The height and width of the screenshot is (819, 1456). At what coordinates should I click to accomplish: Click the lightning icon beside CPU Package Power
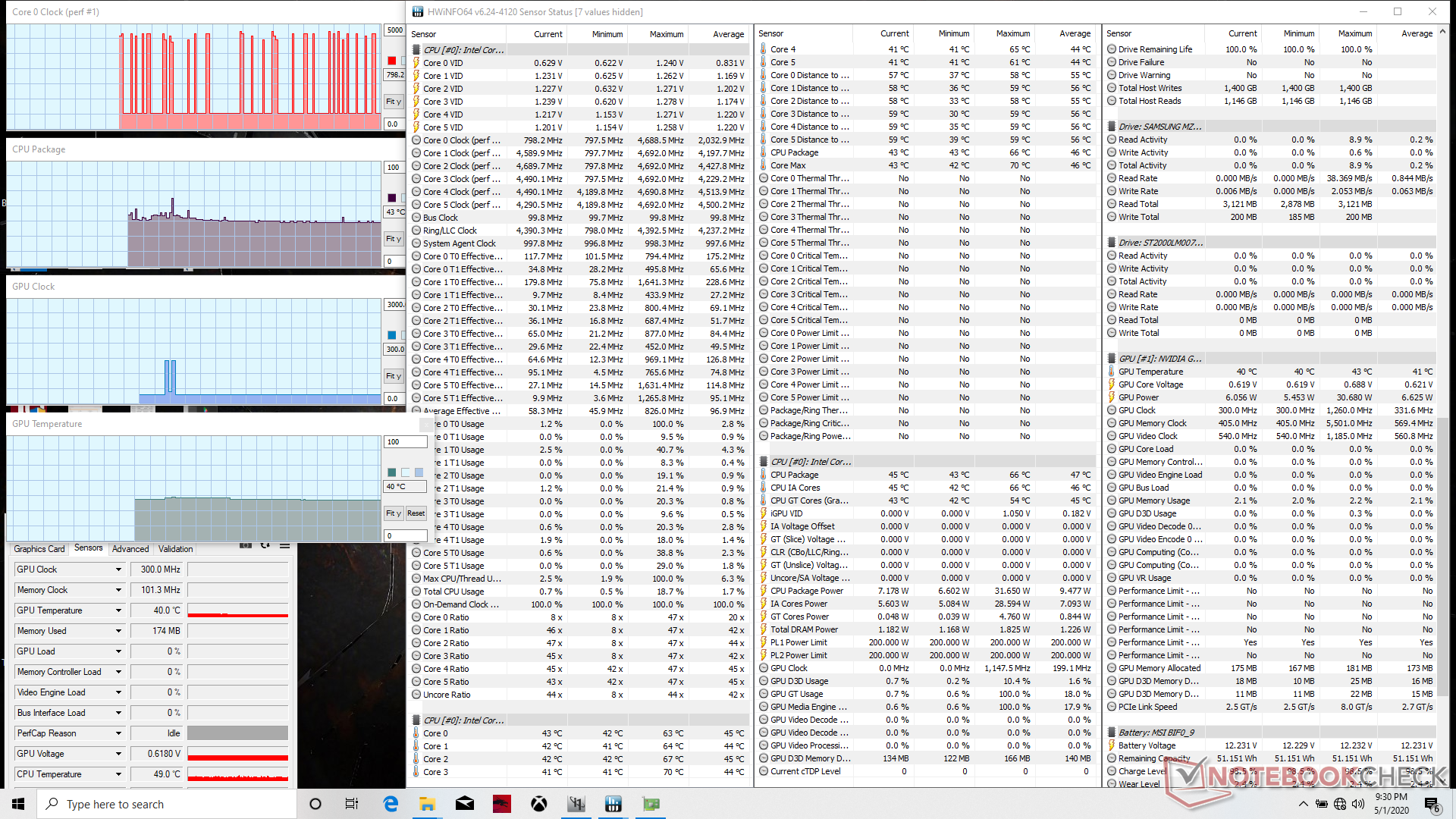coord(764,591)
